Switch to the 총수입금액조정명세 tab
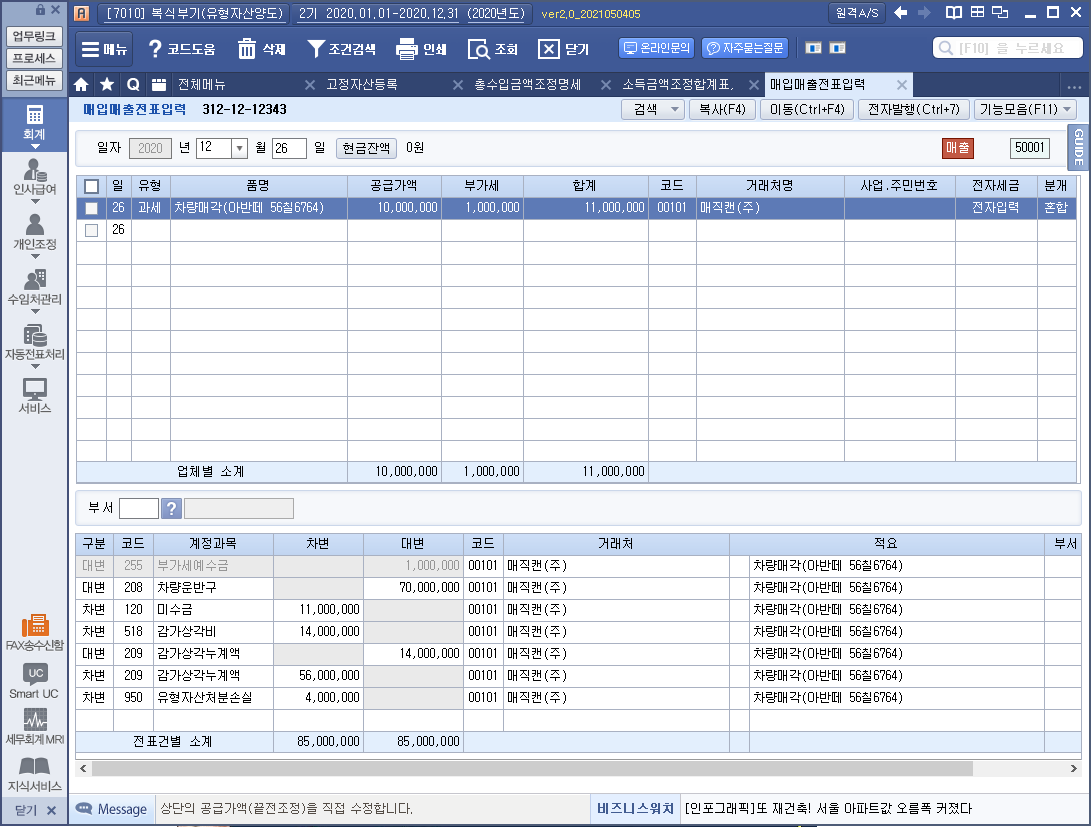 pyautogui.click(x=527, y=85)
